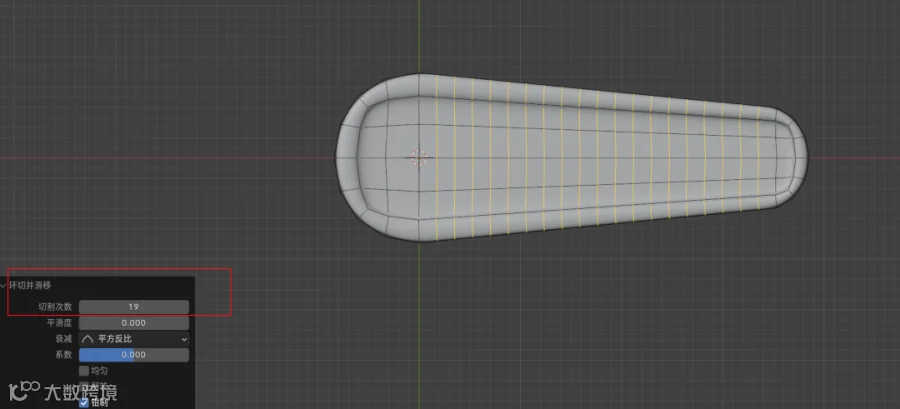Click the 大数跨境 watermark logo icon
900x409 pixels.
pos(25,392)
